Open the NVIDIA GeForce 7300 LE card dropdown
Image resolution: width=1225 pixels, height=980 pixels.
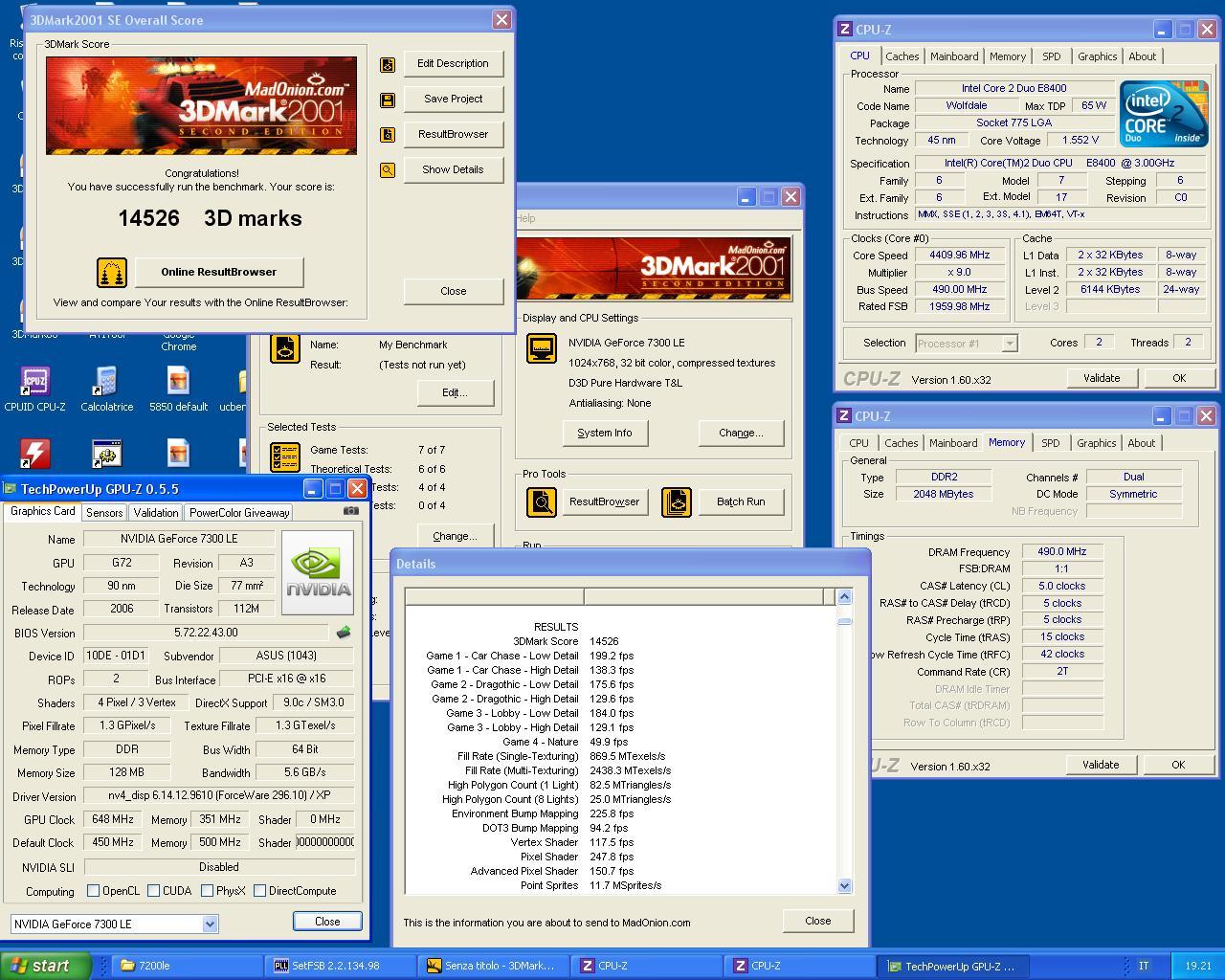click(210, 924)
